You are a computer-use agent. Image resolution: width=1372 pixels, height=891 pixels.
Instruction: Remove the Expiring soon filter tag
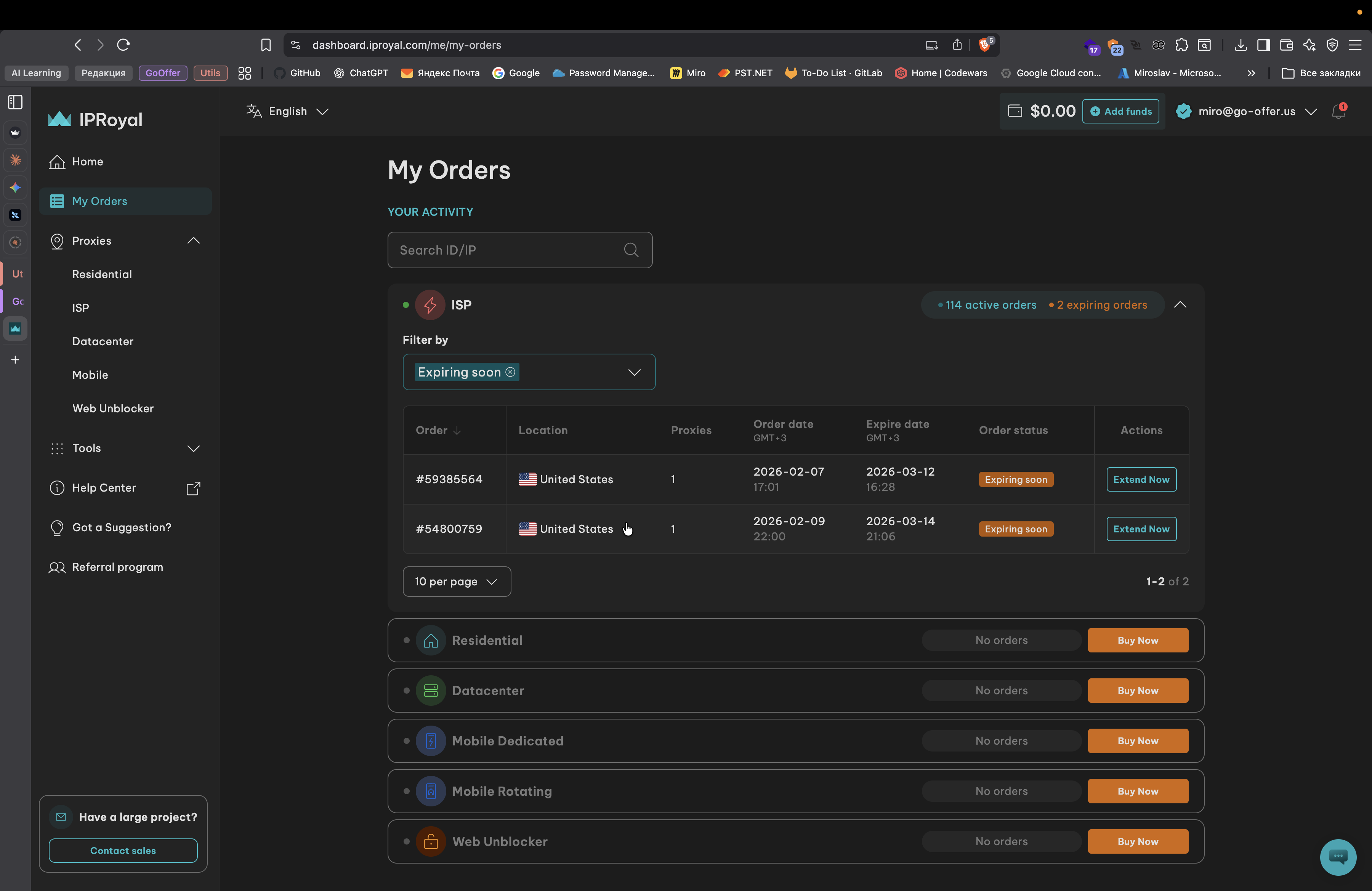[x=510, y=372]
